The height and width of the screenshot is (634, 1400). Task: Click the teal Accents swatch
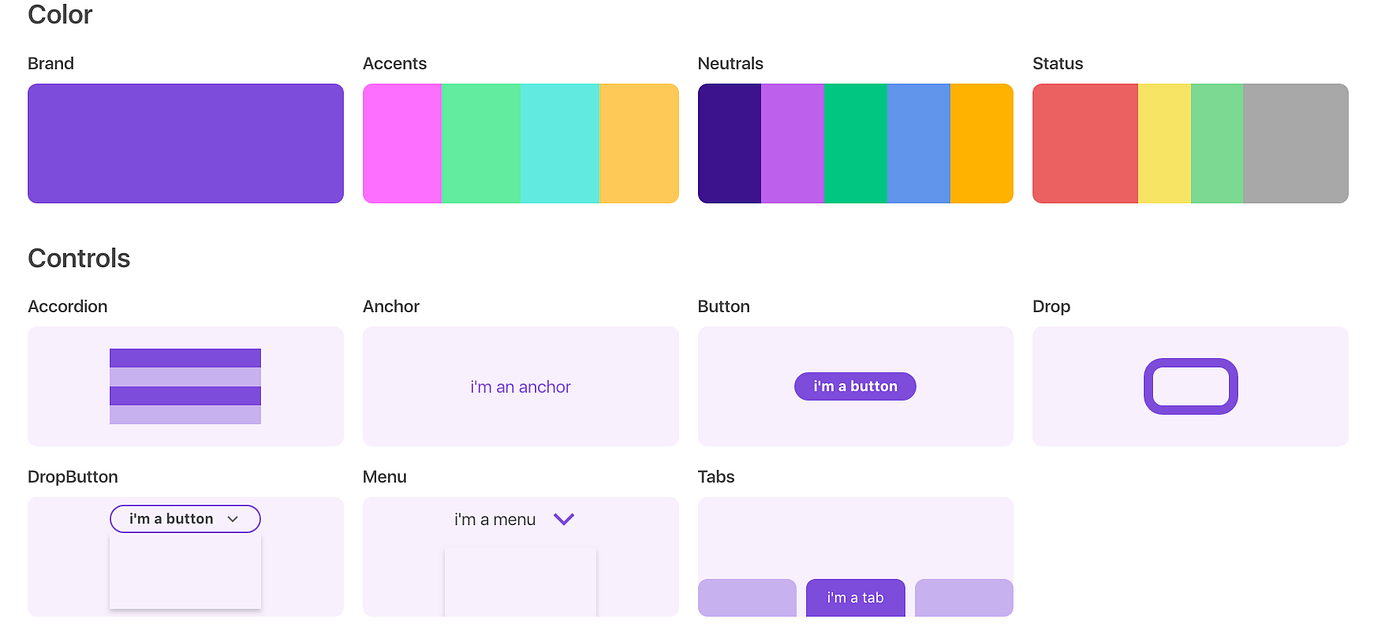559,143
